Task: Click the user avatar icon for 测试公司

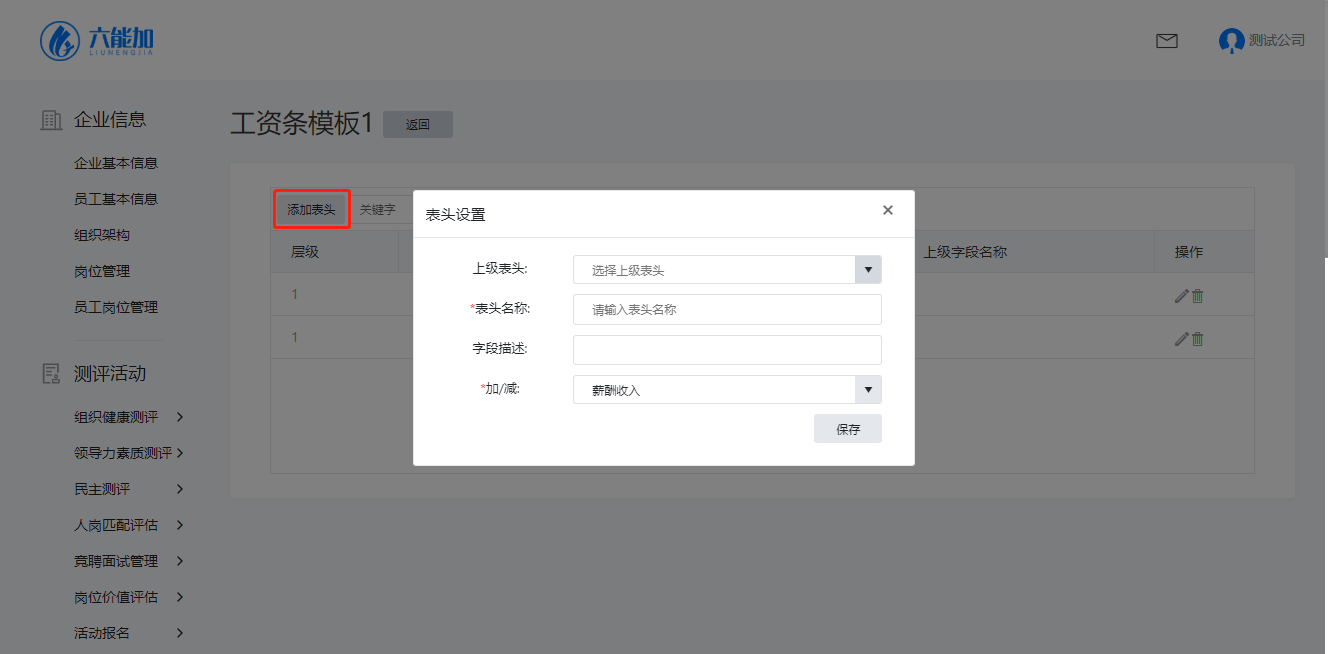Action: 1230,41
